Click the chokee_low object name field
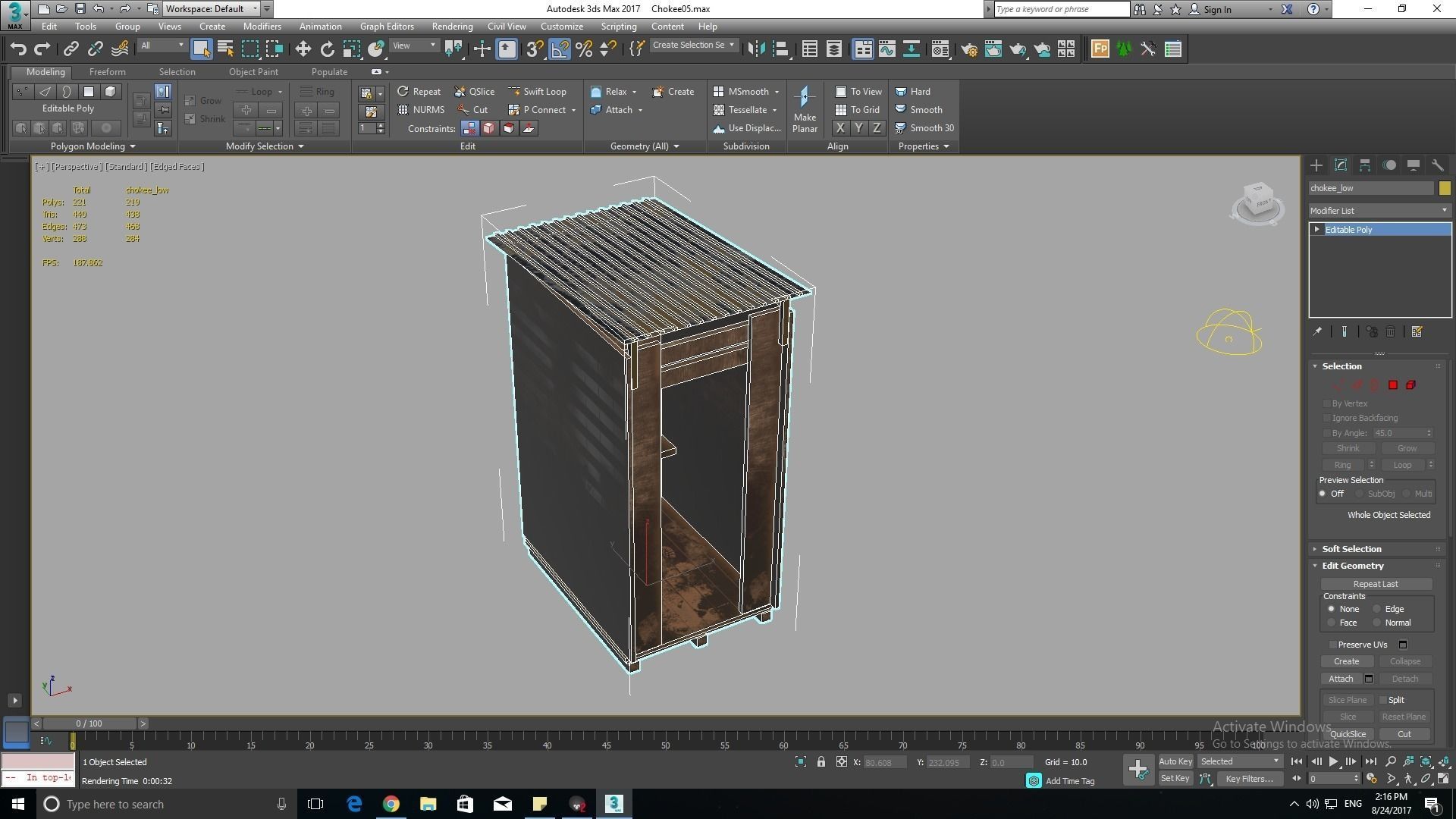The height and width of the screenshot is (819, 1456). point(1371,188)
